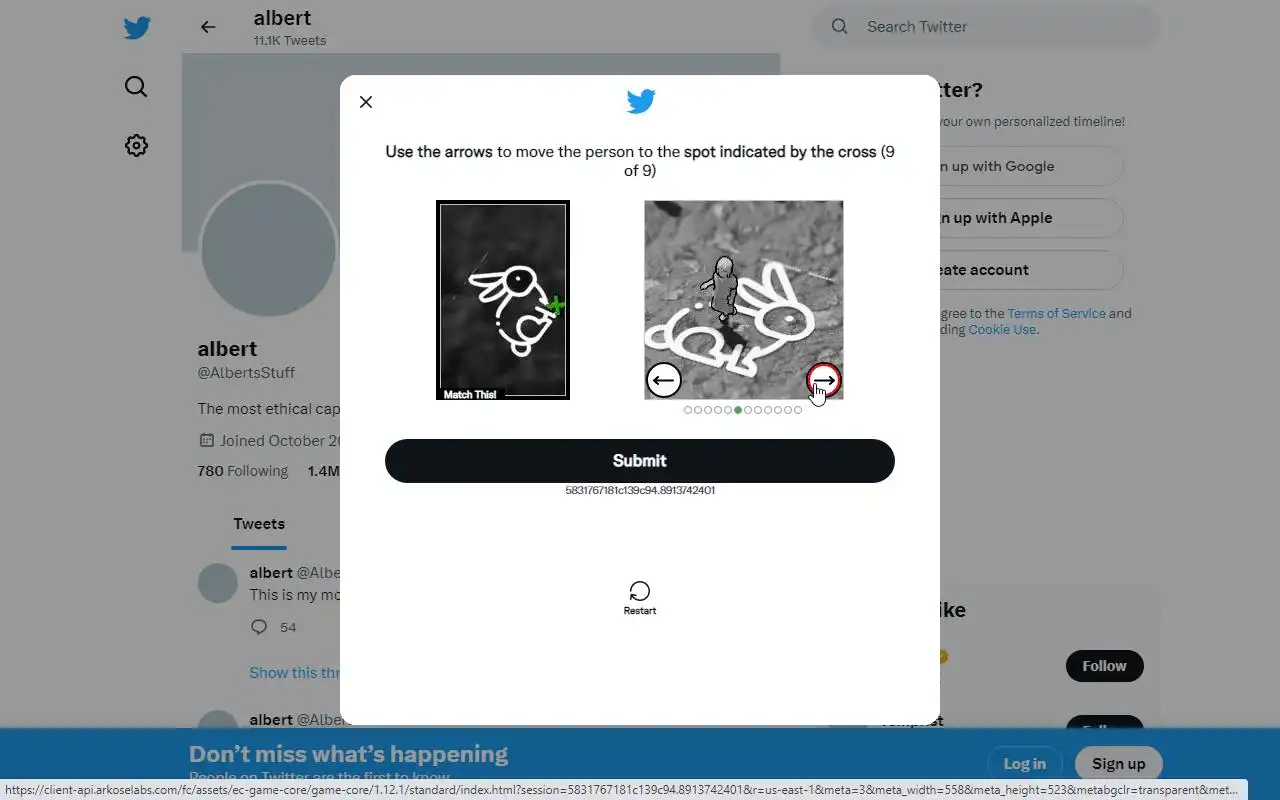This screenshot has height=800, width=1280.
Task: Click the right arrow on puzzle image
Action: click(x=824, y=380)
